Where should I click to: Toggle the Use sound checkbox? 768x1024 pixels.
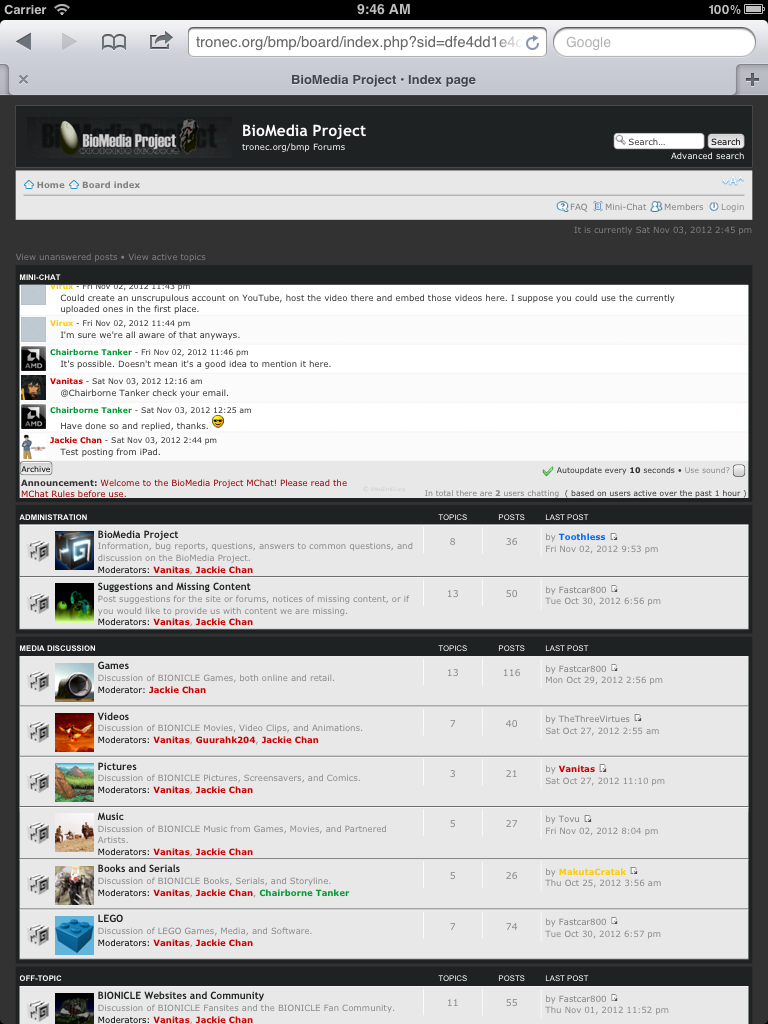pyautogui.click(x=739, y=470)
